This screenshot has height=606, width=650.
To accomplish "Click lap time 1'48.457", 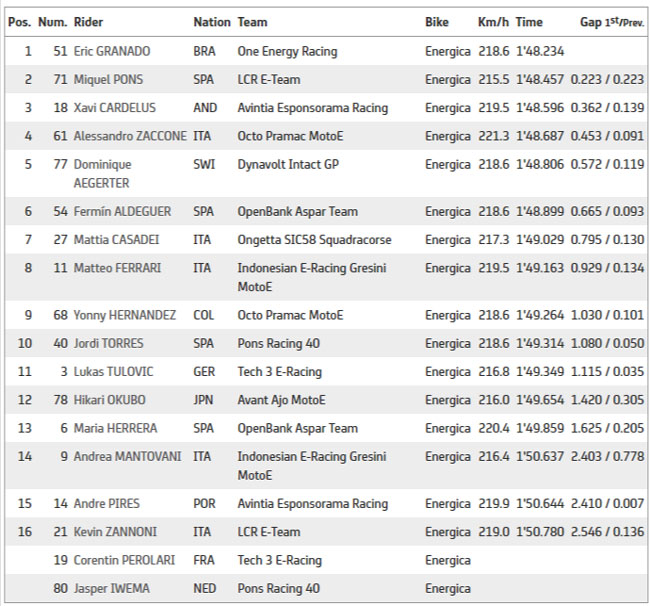I will tap(540, 80).
